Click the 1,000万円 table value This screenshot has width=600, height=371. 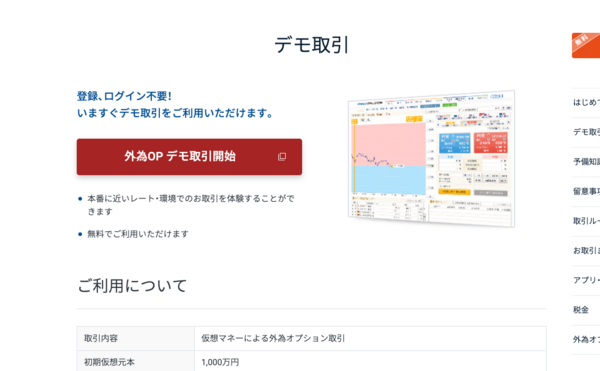(x=220, y=362)
